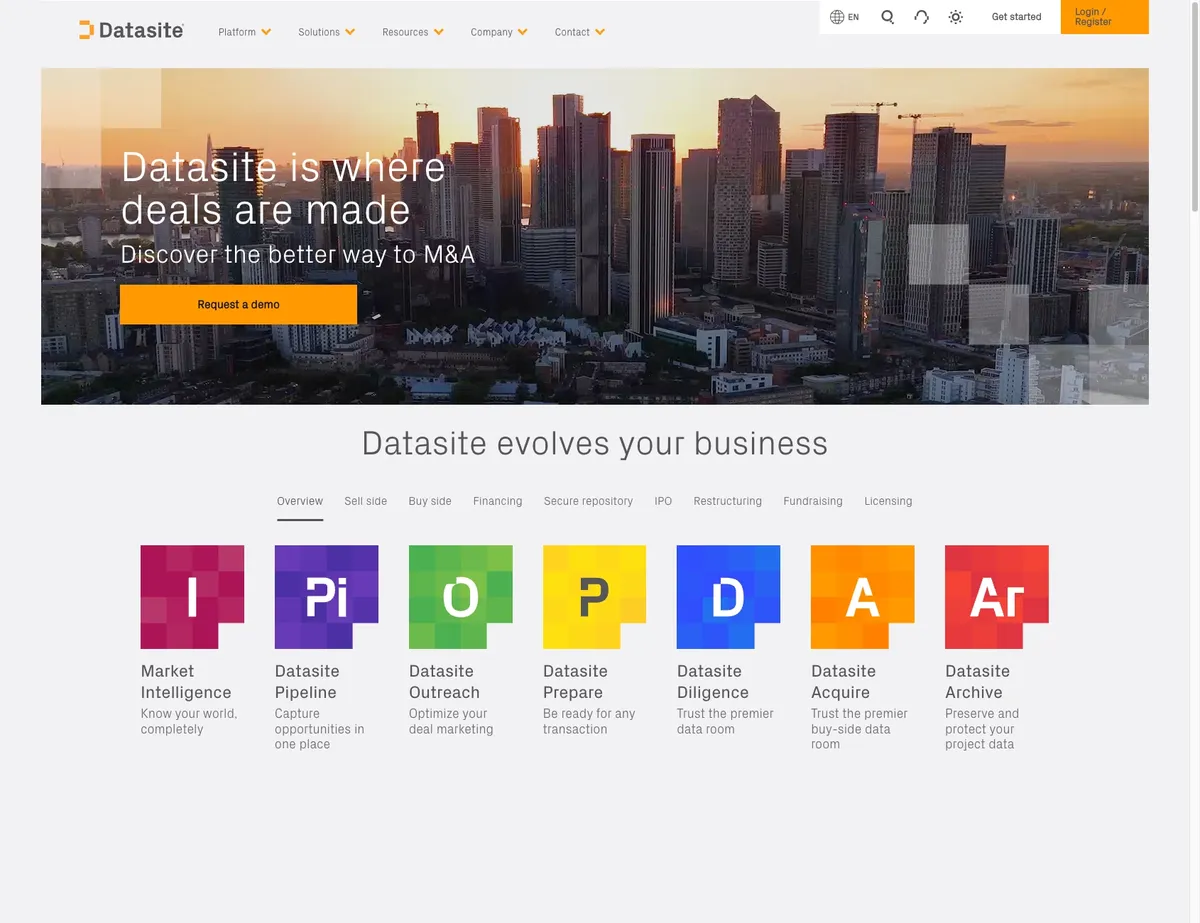Click the Login / Register button
Screen dimensions: 1200x923
[1105, 17]
